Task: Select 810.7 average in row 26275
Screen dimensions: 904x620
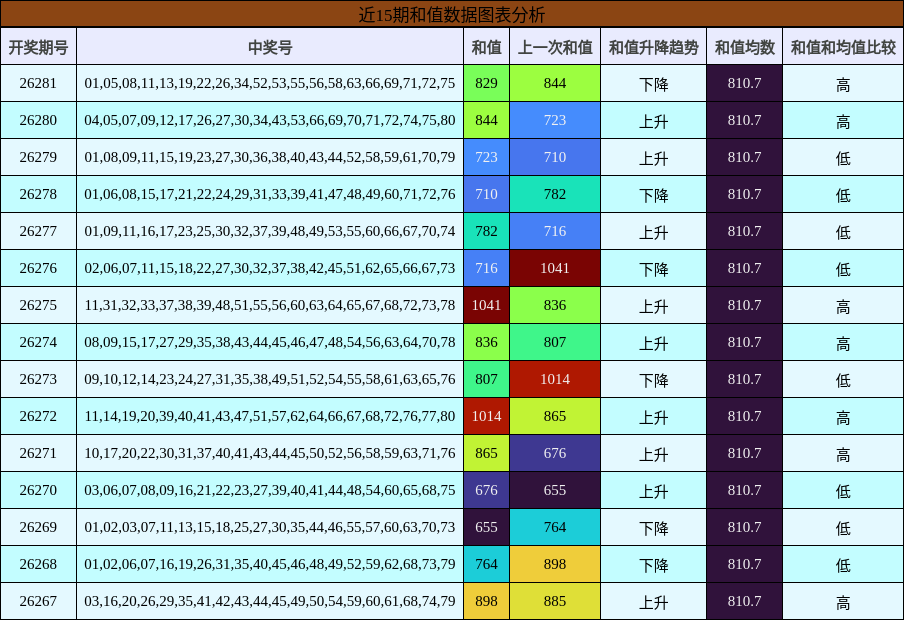Action: tap(744, 305)
